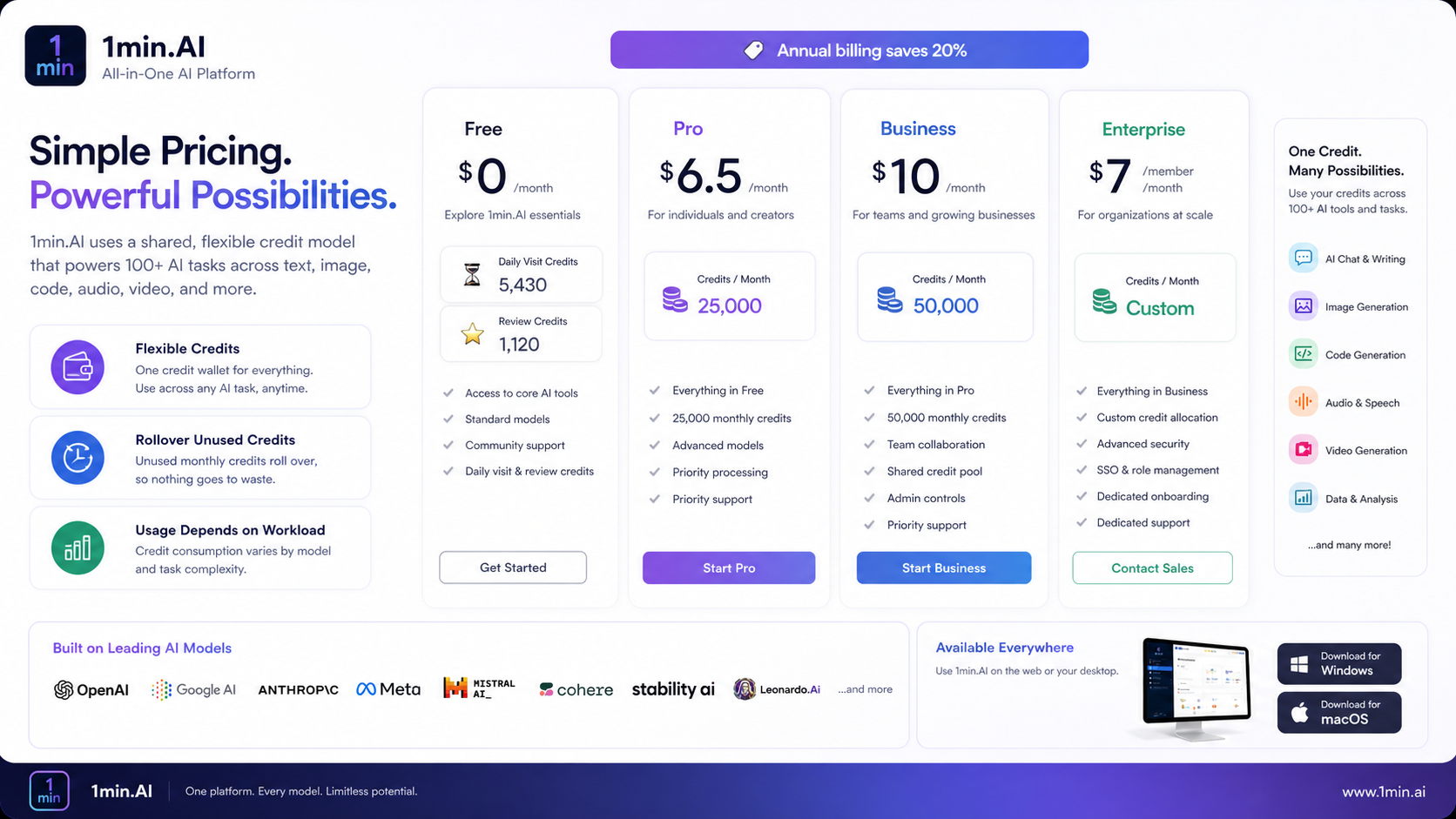This screenshot has height=819, width=1456.
Task: Click the checkmark beside Priority processing
Action: 655,472
